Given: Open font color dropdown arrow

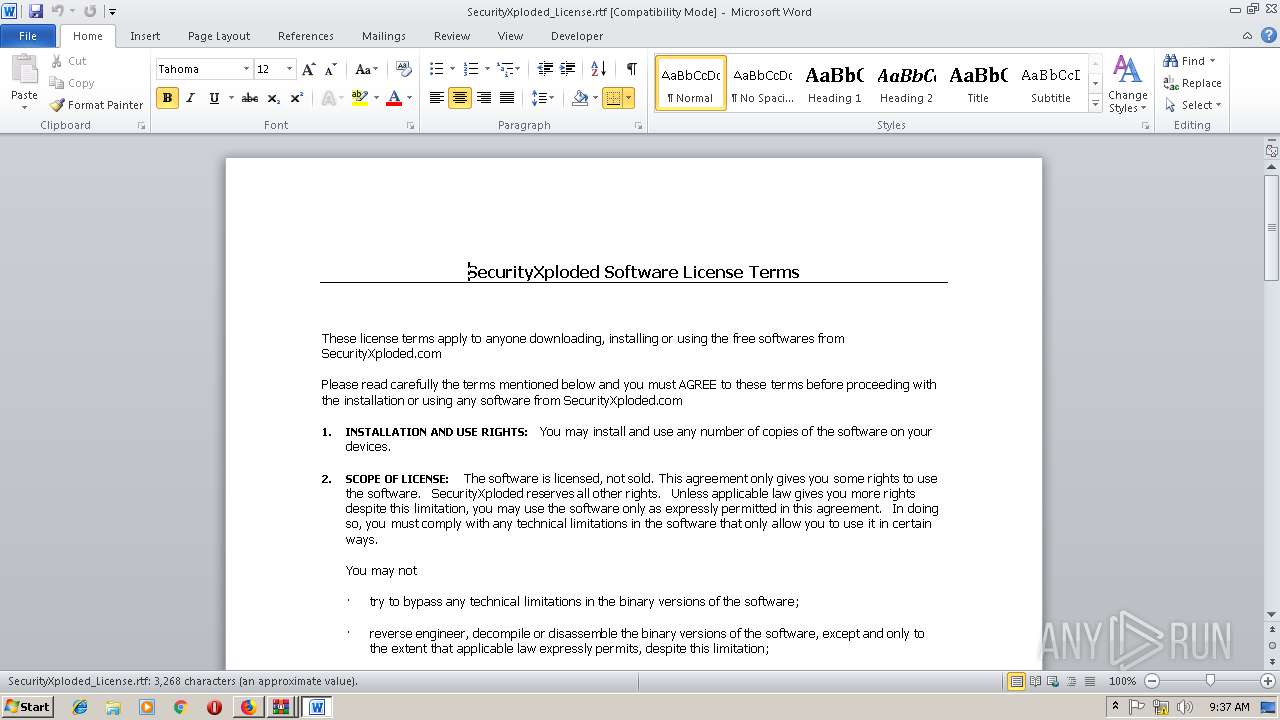Looking at the screenshot, I should click(409, 98).
